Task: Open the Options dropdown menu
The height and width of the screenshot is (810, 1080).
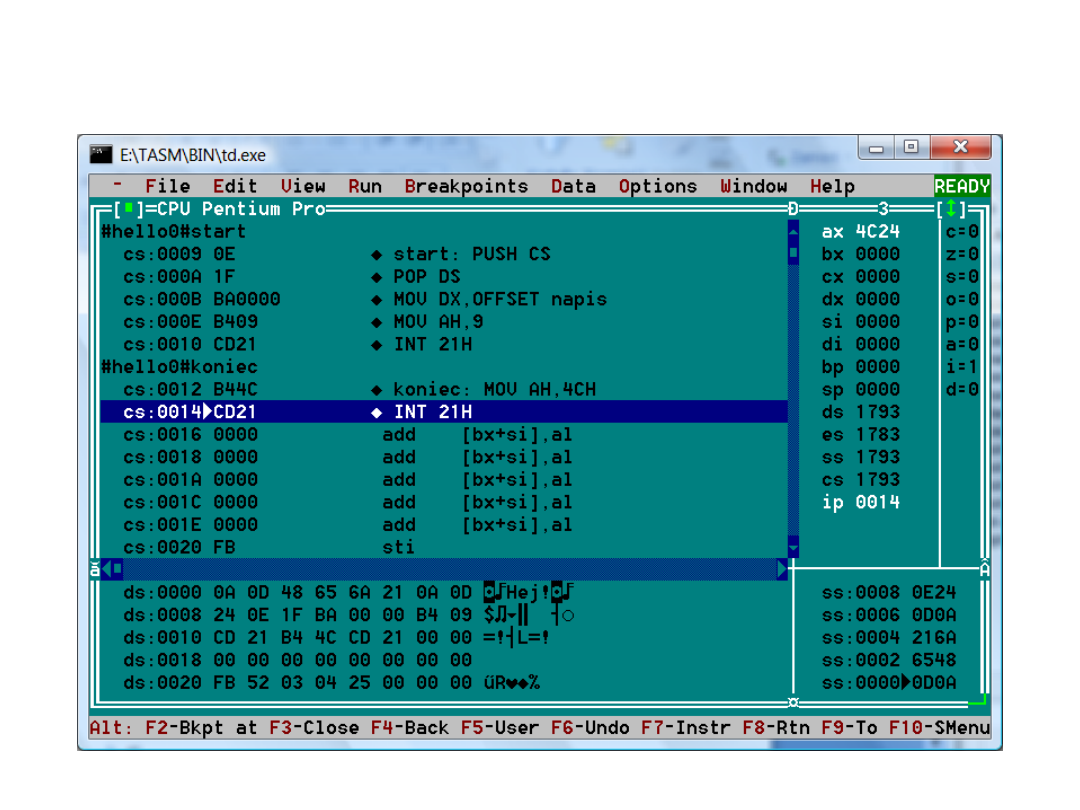Action: click(x=657, y=186)
